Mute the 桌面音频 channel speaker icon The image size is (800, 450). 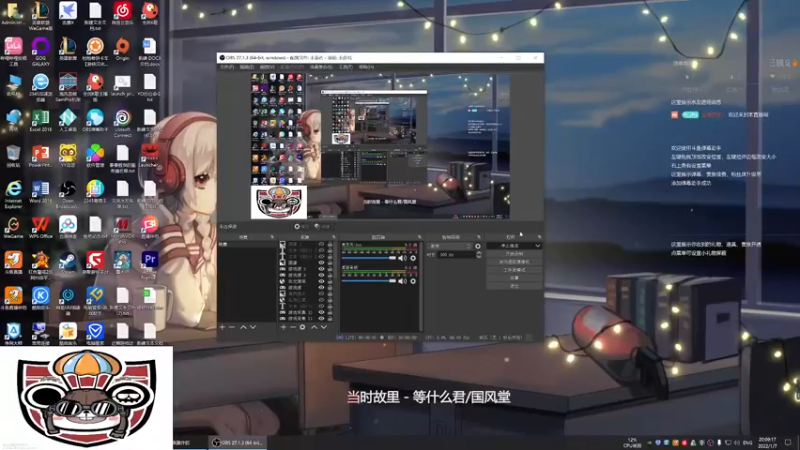pos(403,281)
